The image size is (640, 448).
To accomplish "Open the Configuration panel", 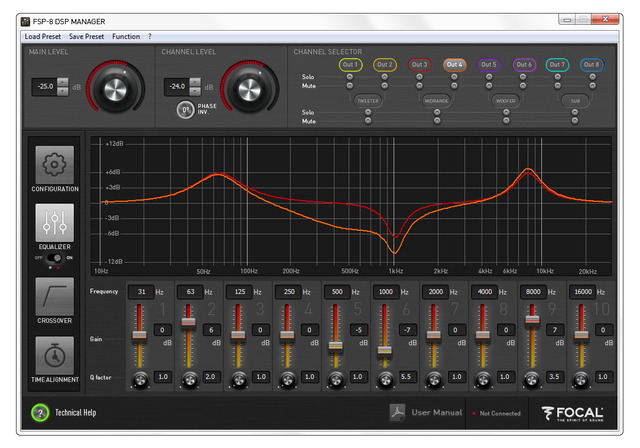I will coord(55,166).
